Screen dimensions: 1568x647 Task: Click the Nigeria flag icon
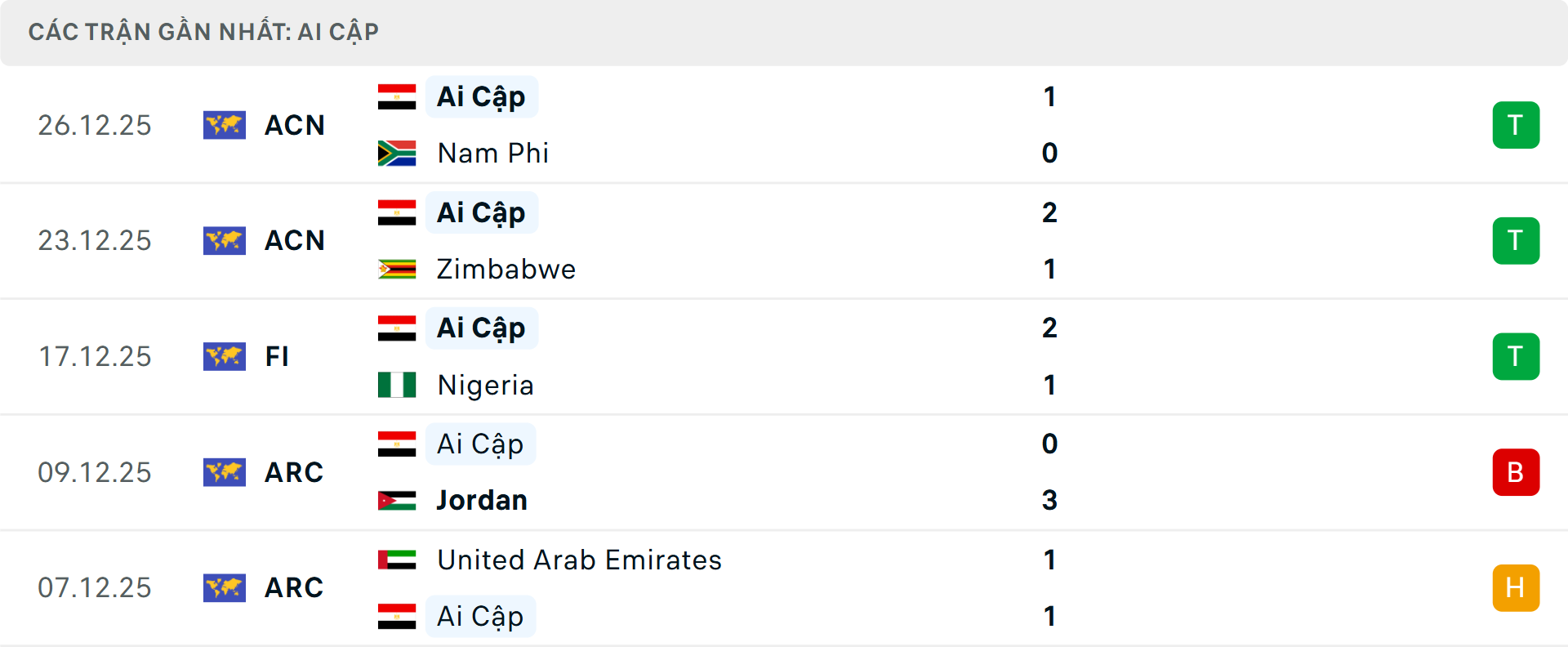[397, 385]
